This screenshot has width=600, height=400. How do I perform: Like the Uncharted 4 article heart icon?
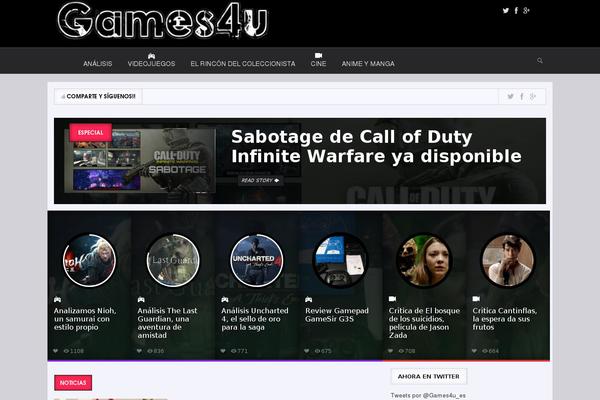223,351
